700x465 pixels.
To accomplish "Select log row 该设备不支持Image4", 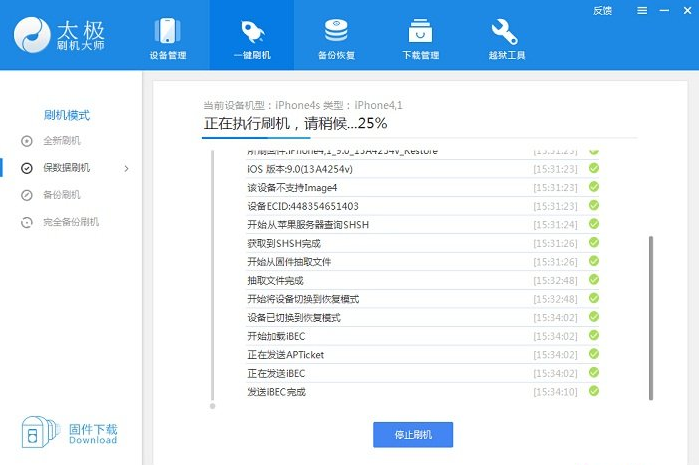I will click(422, 187).
